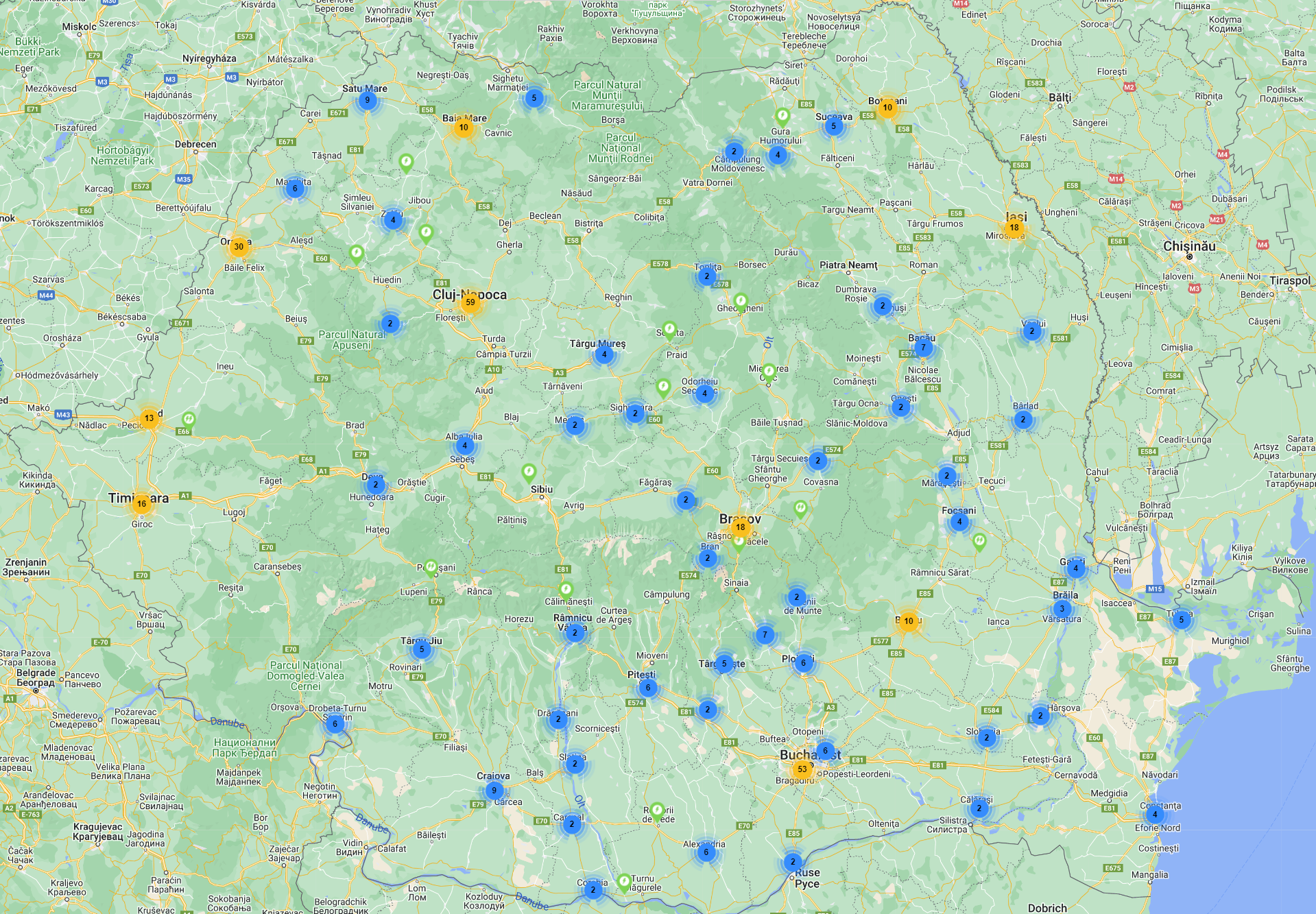The image size is (1316, 914).
Task: Click the blue 4 cluster at Târgu Mureș
Action: (x=604, y=354)
